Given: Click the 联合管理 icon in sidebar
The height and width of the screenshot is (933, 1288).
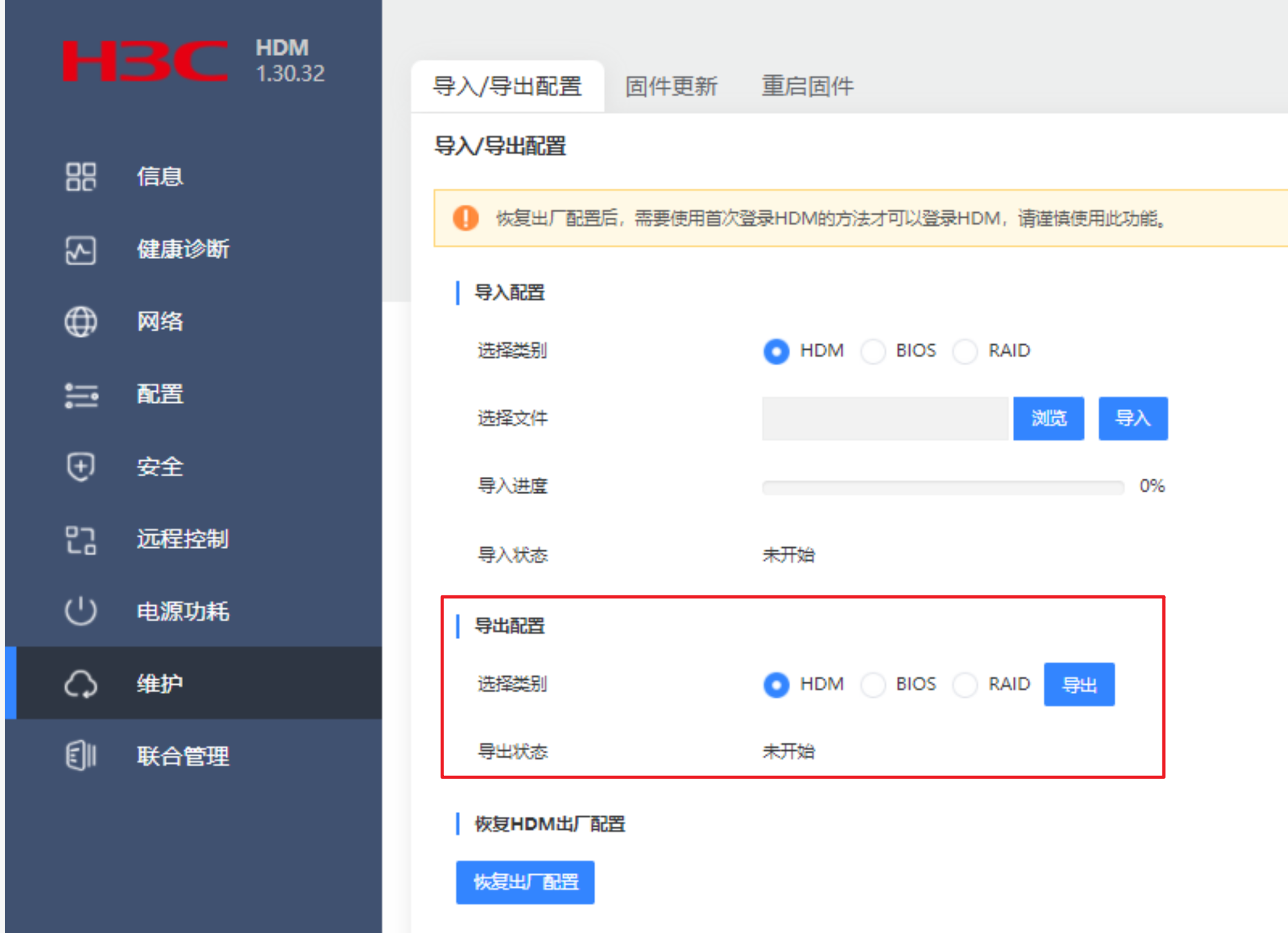Looking at the screenshot, I should (81, 755).
